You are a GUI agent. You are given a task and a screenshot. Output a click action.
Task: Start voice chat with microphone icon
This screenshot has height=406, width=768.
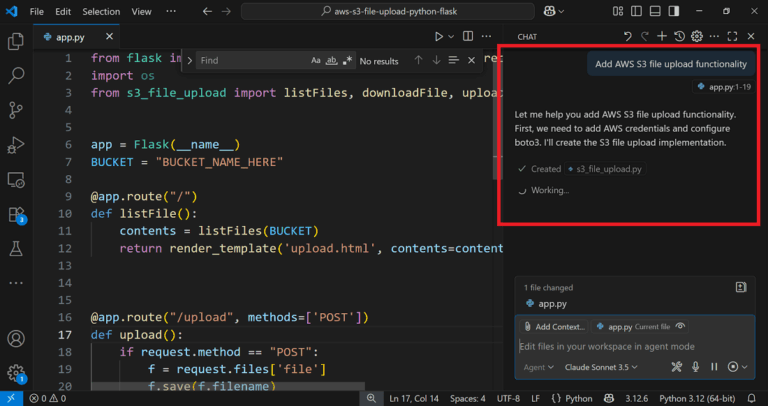(696, 367)
